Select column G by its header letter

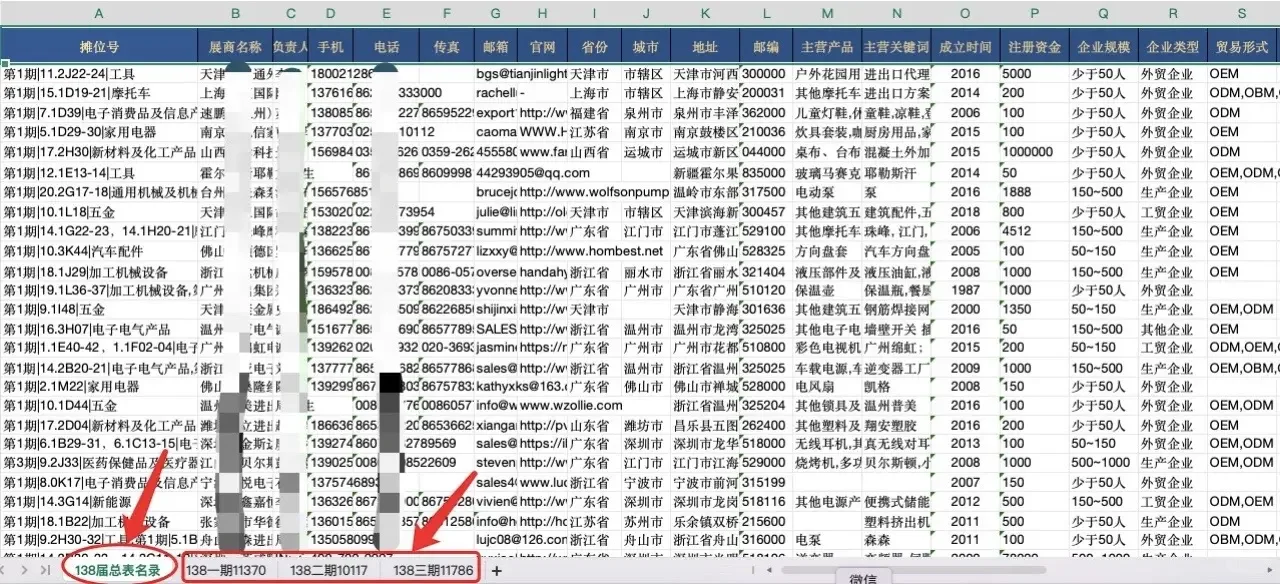pyautogui.click(x=496, y=13)
